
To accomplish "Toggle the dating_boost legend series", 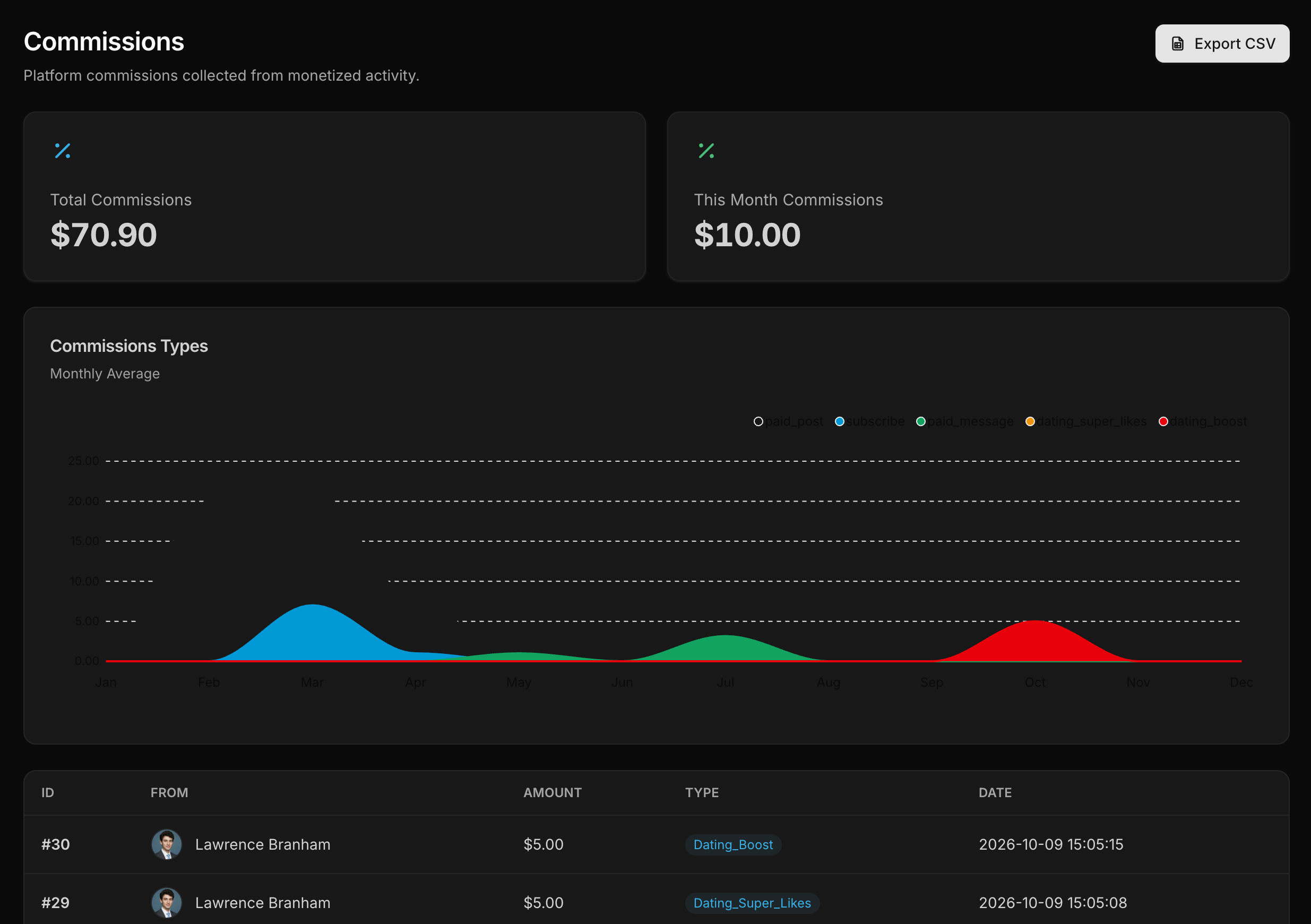I will 1203,421.
